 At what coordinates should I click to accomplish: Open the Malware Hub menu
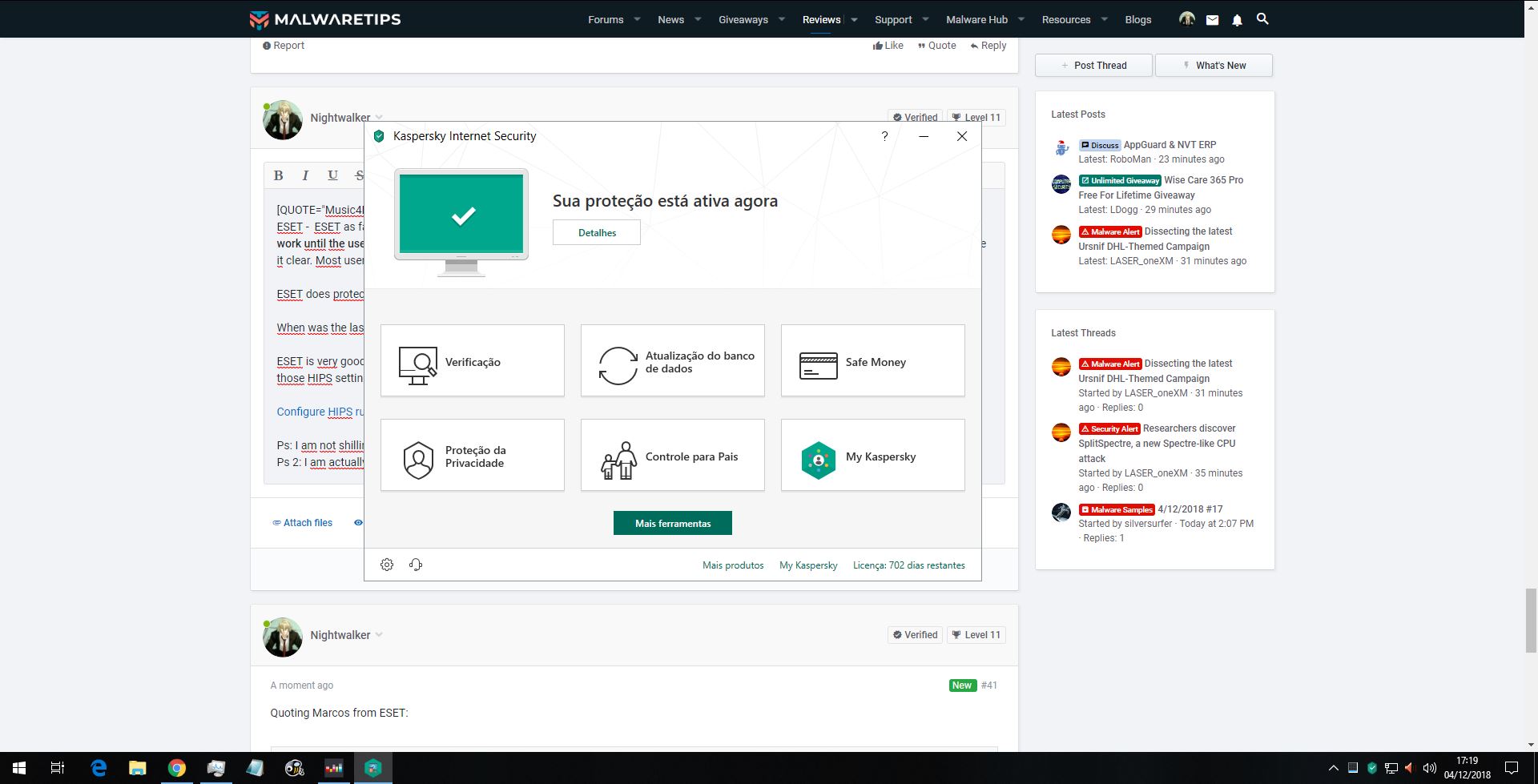coord(976,19)
